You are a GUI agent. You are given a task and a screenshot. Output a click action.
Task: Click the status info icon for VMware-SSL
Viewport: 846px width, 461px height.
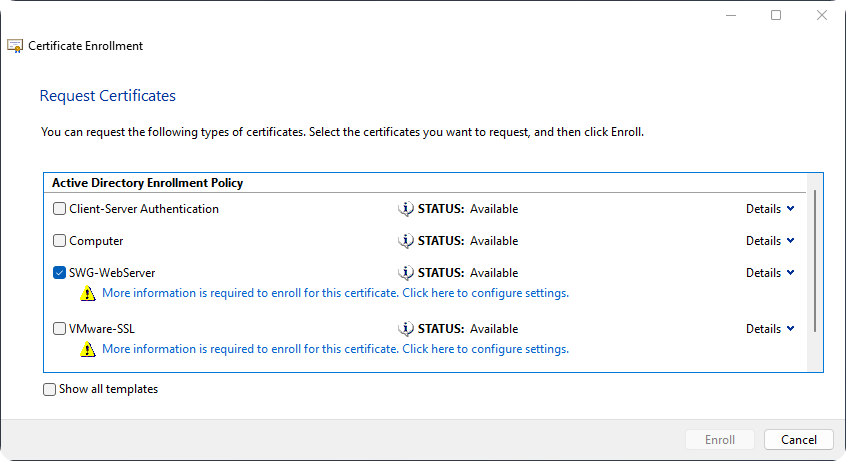[406, 329]
